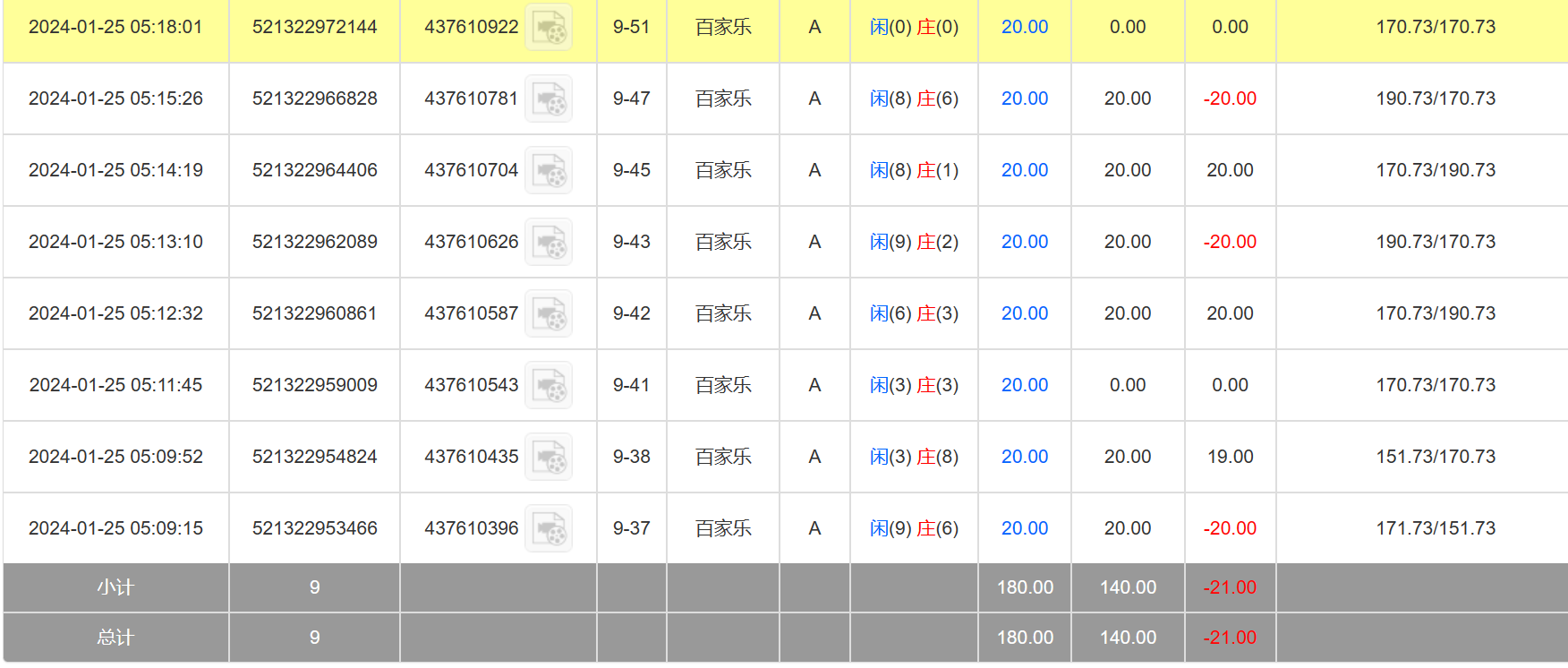1568x668 pixels.
Task: Click replay icon next to 437610626
Action: point(549,243)
